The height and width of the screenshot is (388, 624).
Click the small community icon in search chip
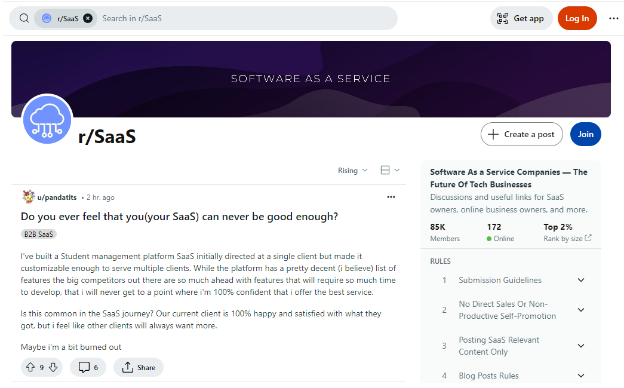click(47, 18)
